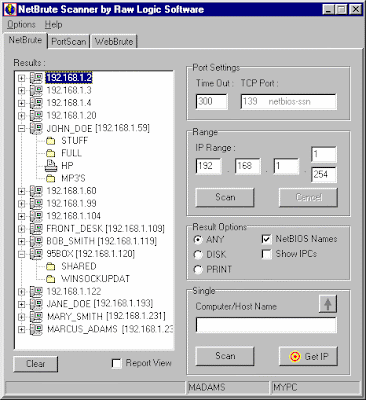
Task: Click the computer icon beside 192.168.1.4
Action: [x=36, y=103]
